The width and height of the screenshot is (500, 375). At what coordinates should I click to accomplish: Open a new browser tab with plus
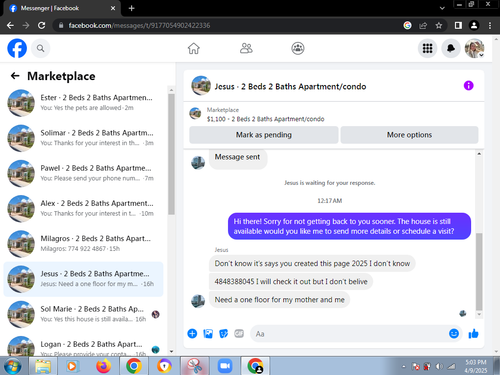point(132,8)
